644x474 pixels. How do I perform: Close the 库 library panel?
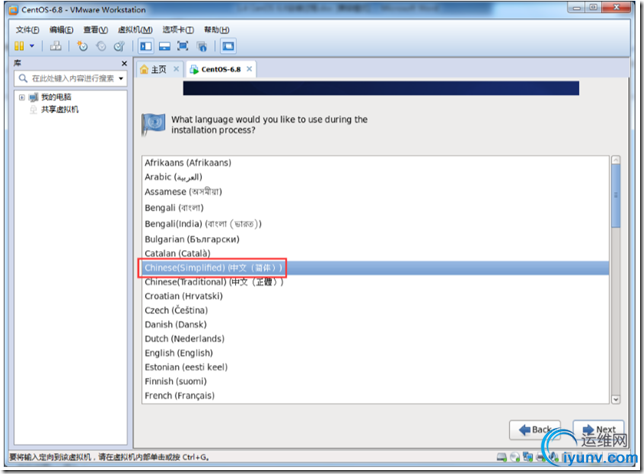click(x=124, y=63)
